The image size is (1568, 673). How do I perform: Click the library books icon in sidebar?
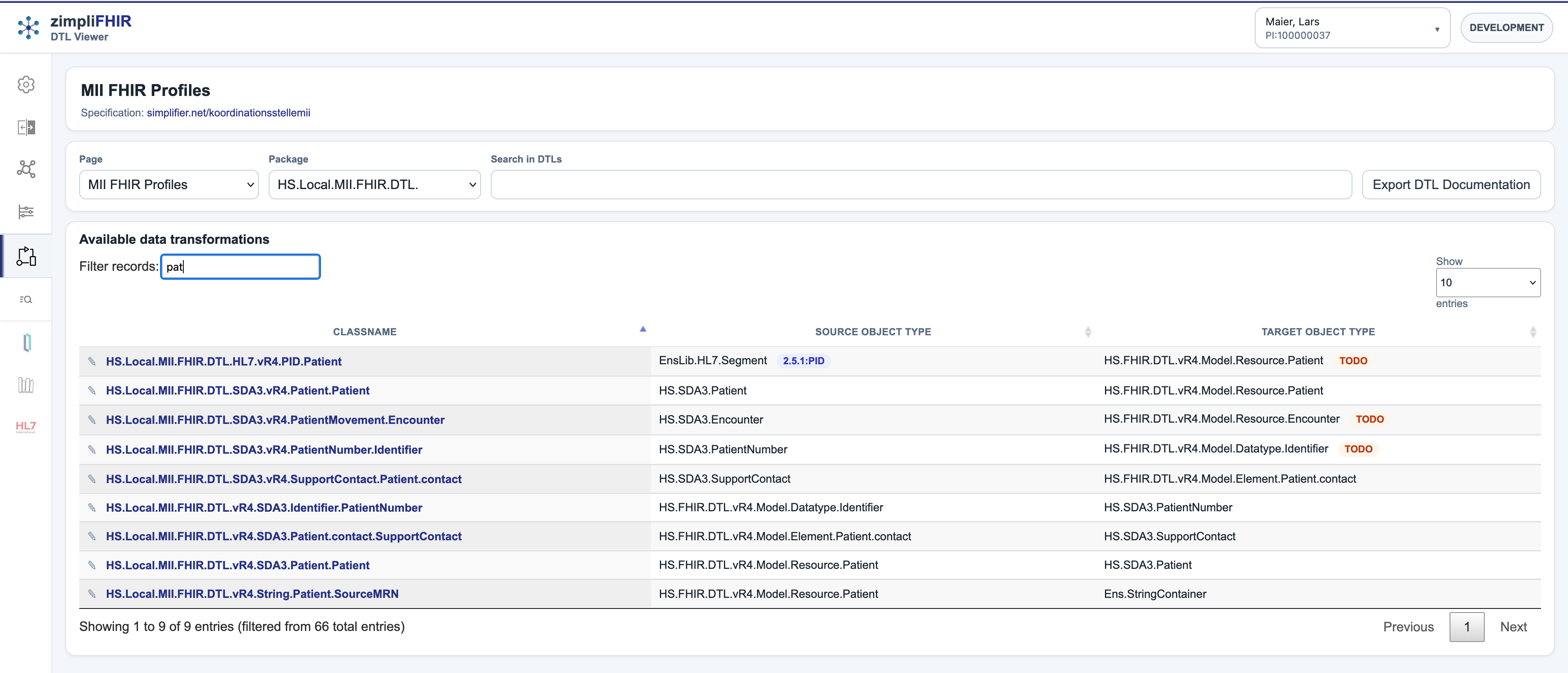(26, 385)
